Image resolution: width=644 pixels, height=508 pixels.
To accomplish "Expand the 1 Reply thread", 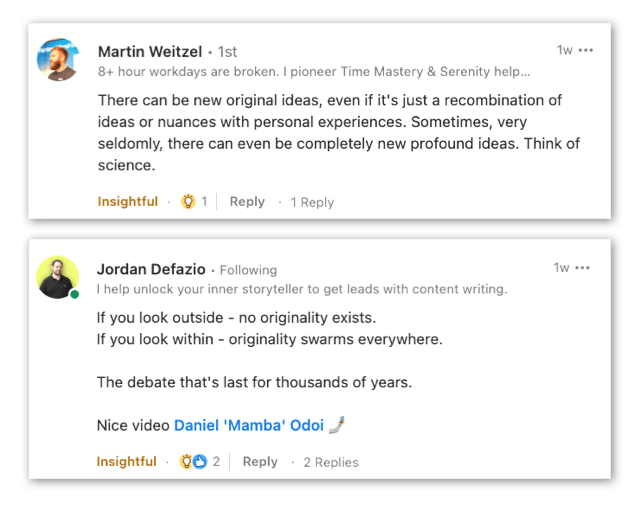I will [x=312, y=202].
